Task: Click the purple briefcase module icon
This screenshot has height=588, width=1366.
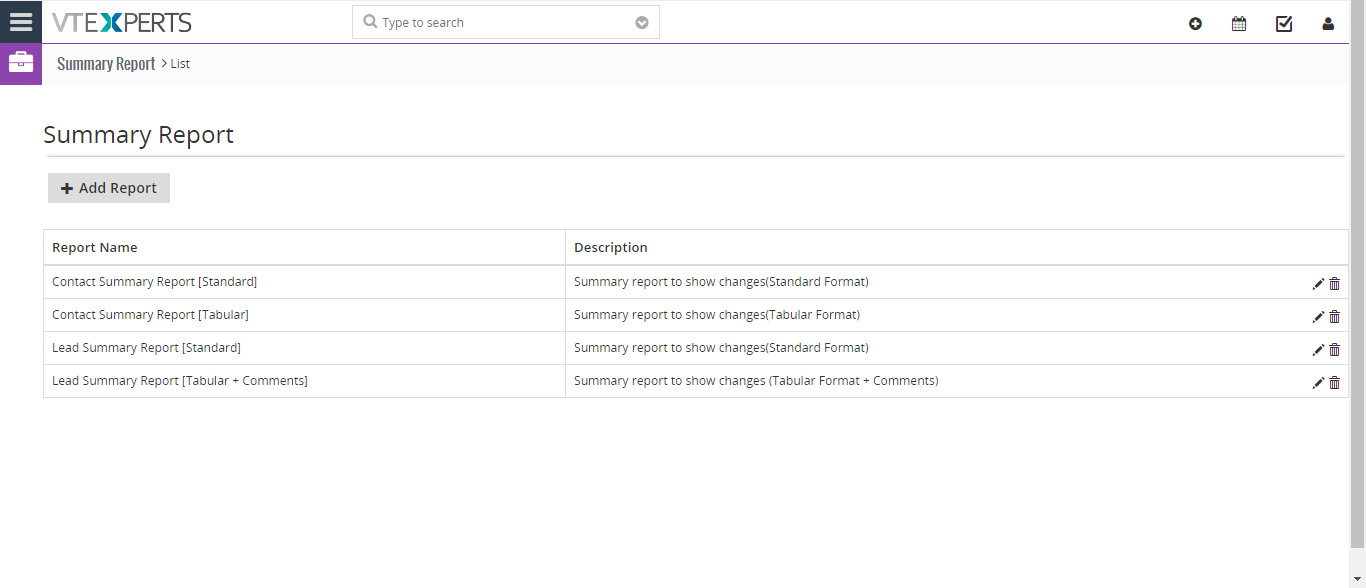Action: 21,64
